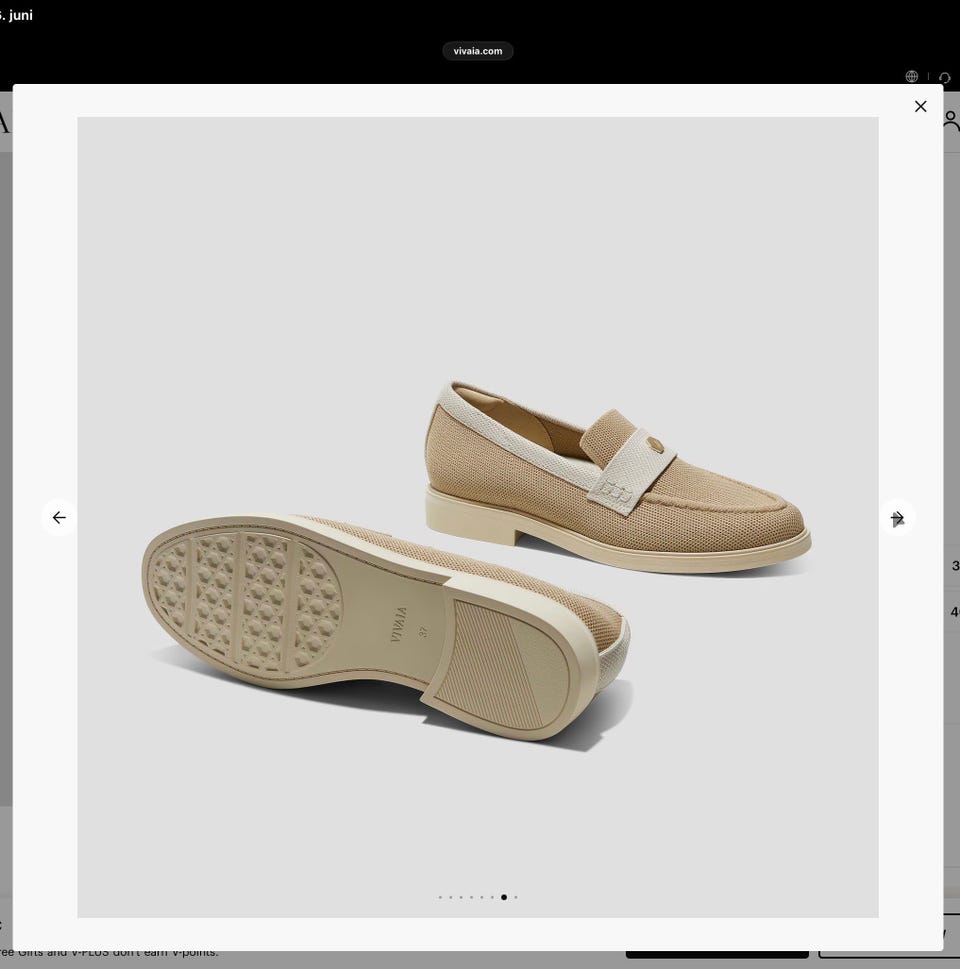The image size is (960, 969).
Task: Open customer support headset icon
Action: (945, 77)
